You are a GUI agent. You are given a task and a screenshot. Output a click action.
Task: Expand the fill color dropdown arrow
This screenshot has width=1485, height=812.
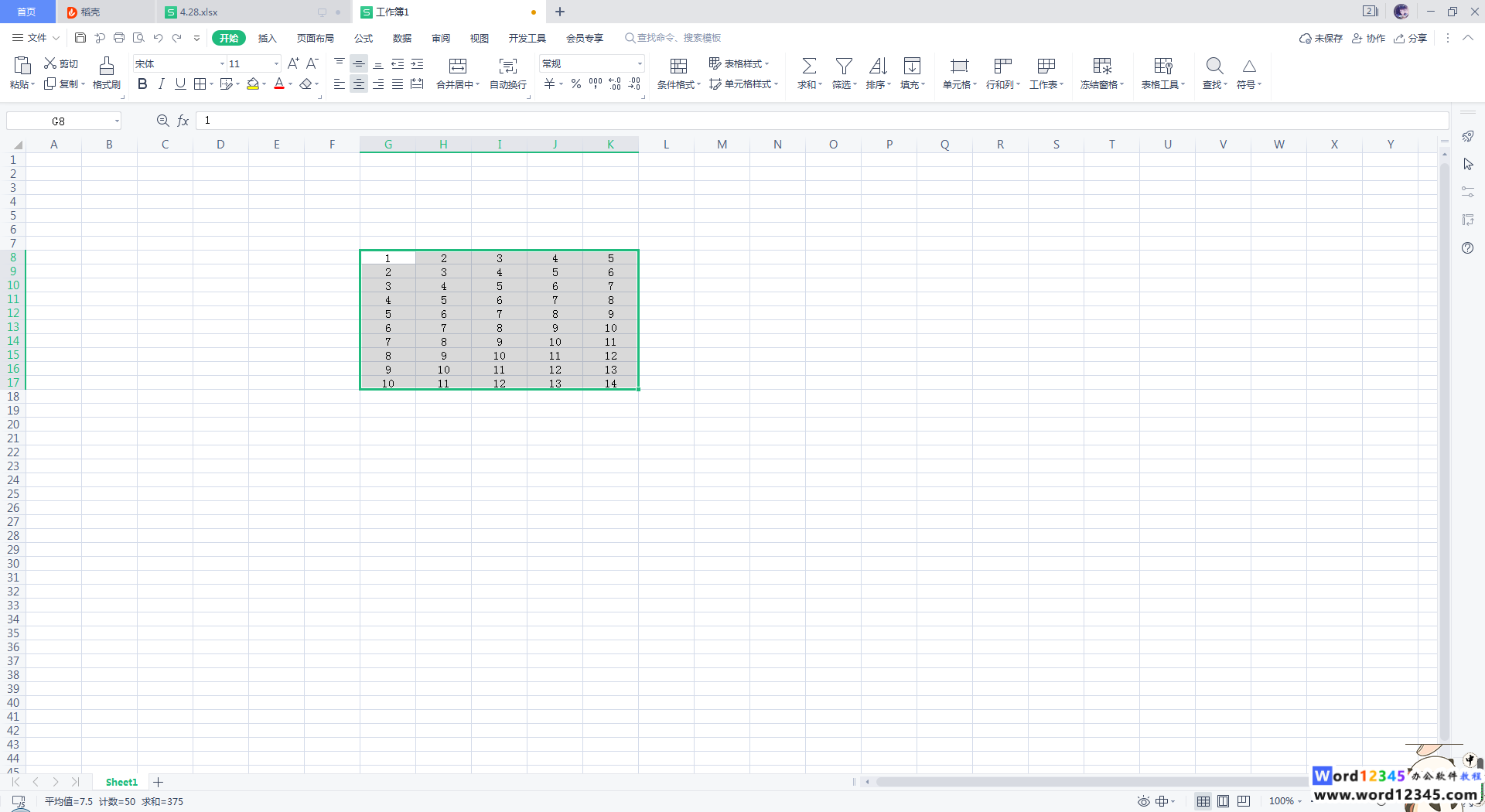tap(264, 84)
